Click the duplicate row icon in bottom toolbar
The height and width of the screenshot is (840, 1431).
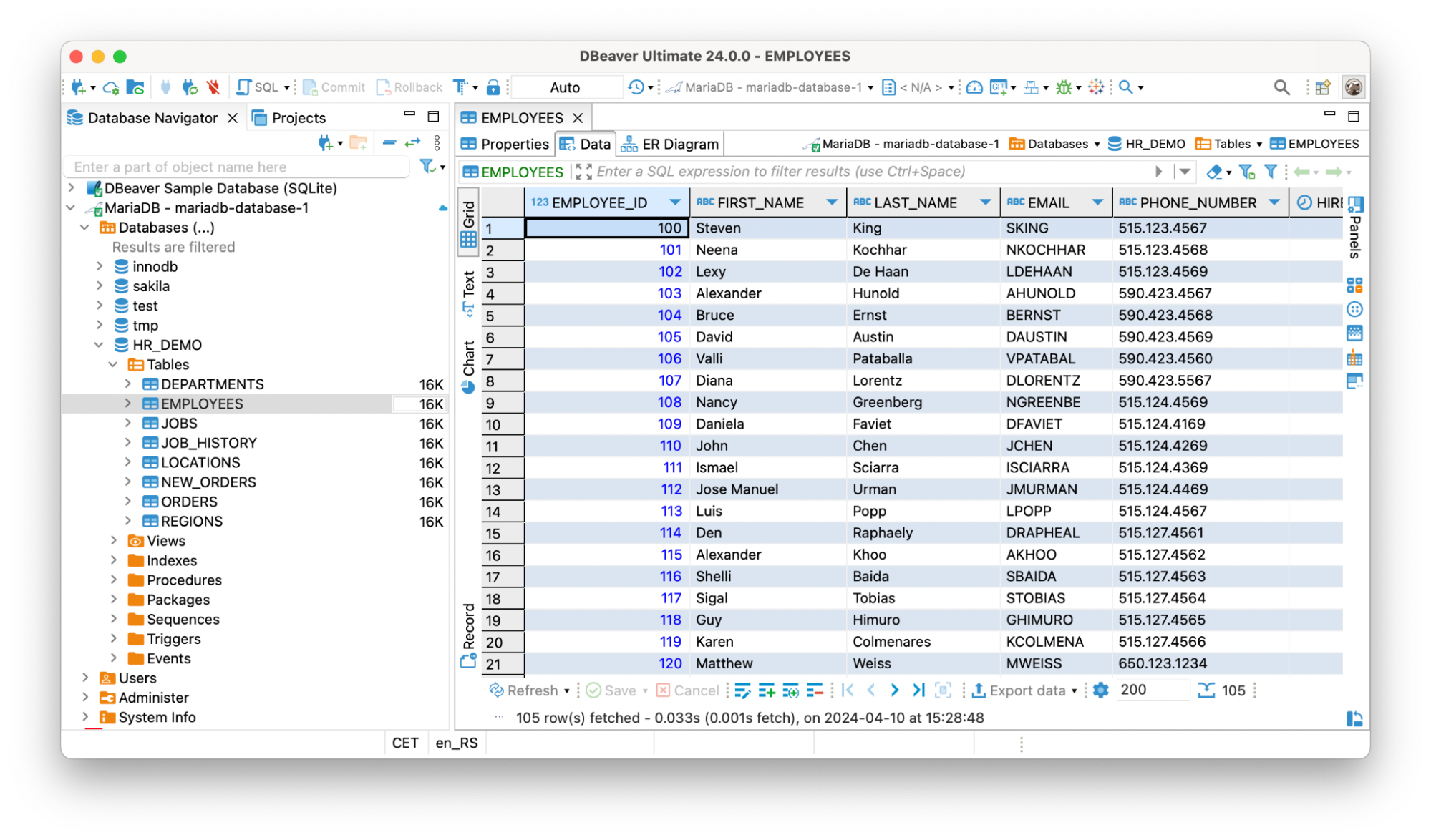[790, 690]
